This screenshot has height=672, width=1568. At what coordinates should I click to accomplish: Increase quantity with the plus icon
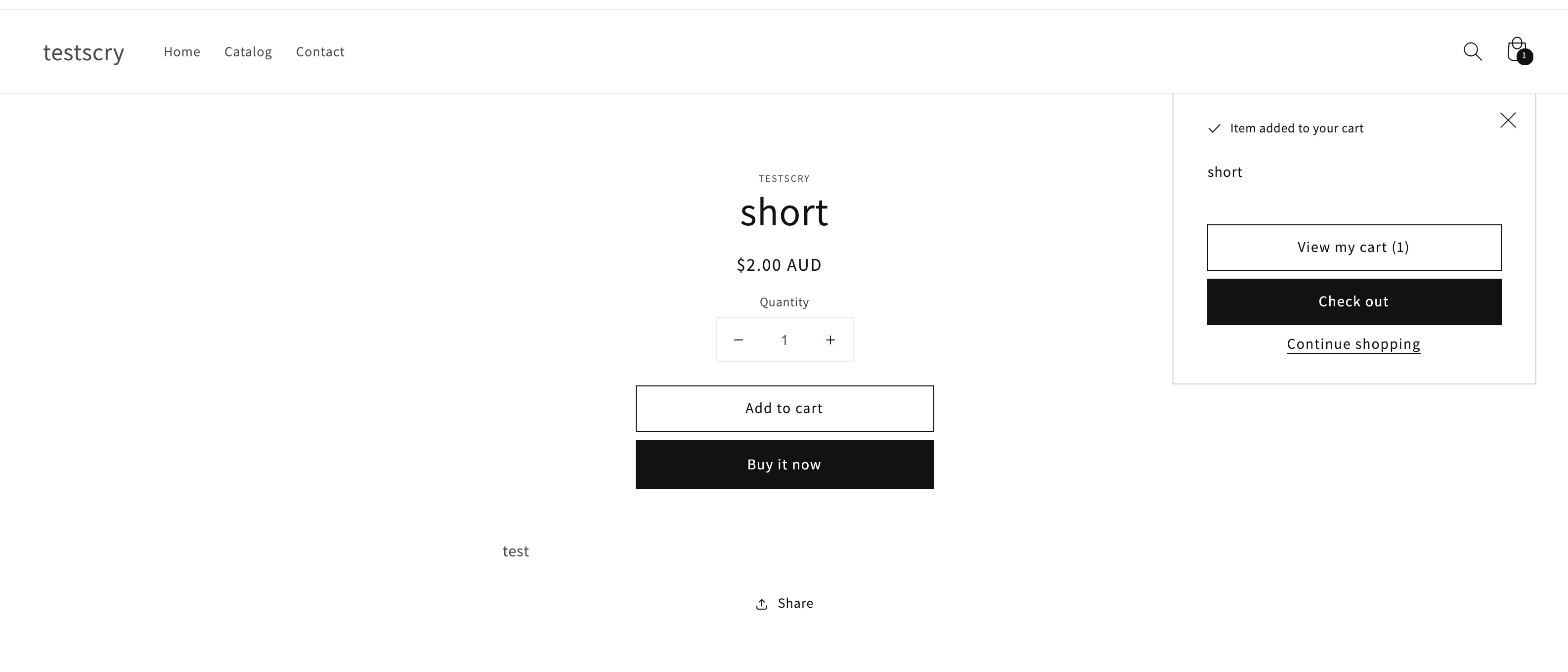click(830, 340)
